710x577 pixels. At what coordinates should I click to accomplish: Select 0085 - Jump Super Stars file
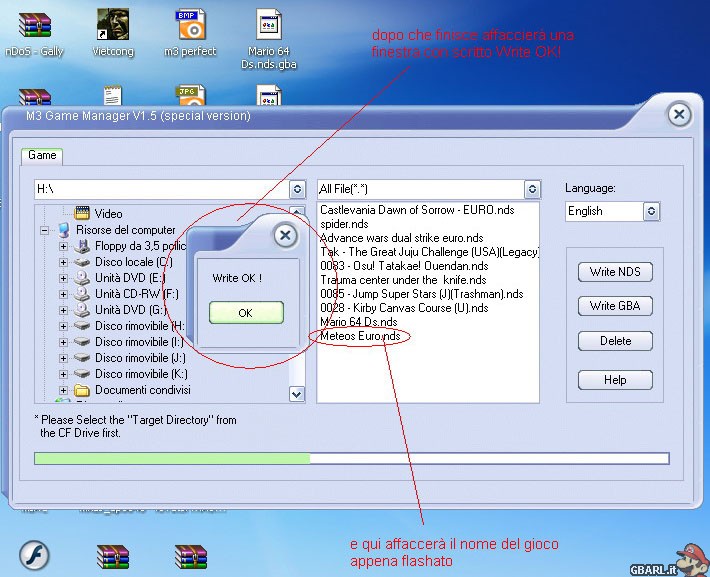click(422, 294)
